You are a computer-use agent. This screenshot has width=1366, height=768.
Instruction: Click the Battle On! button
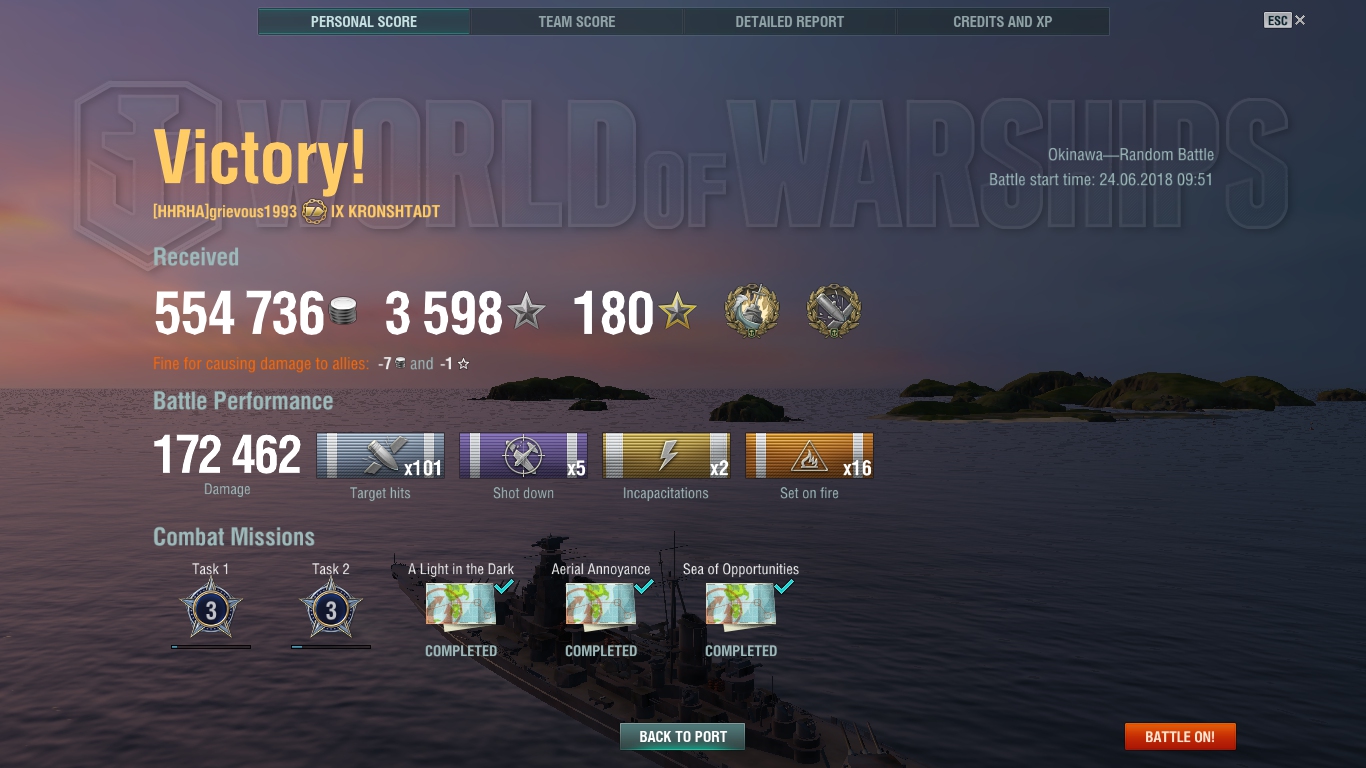click(1180, 737)
